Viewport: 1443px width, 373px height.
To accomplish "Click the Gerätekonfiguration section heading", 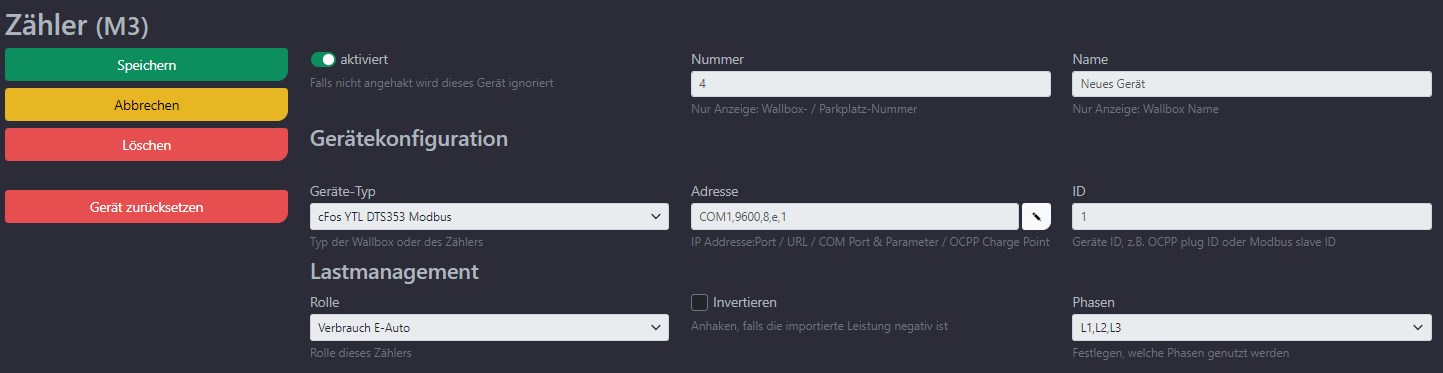I will (409, 139).
